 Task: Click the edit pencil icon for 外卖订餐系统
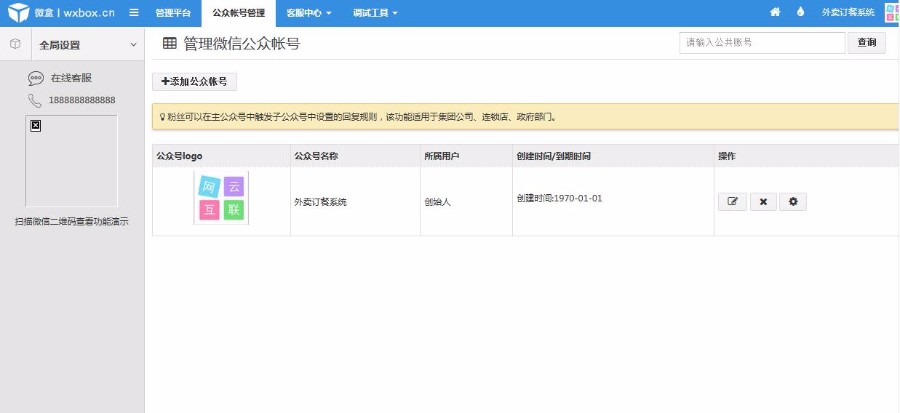point(732,202)
